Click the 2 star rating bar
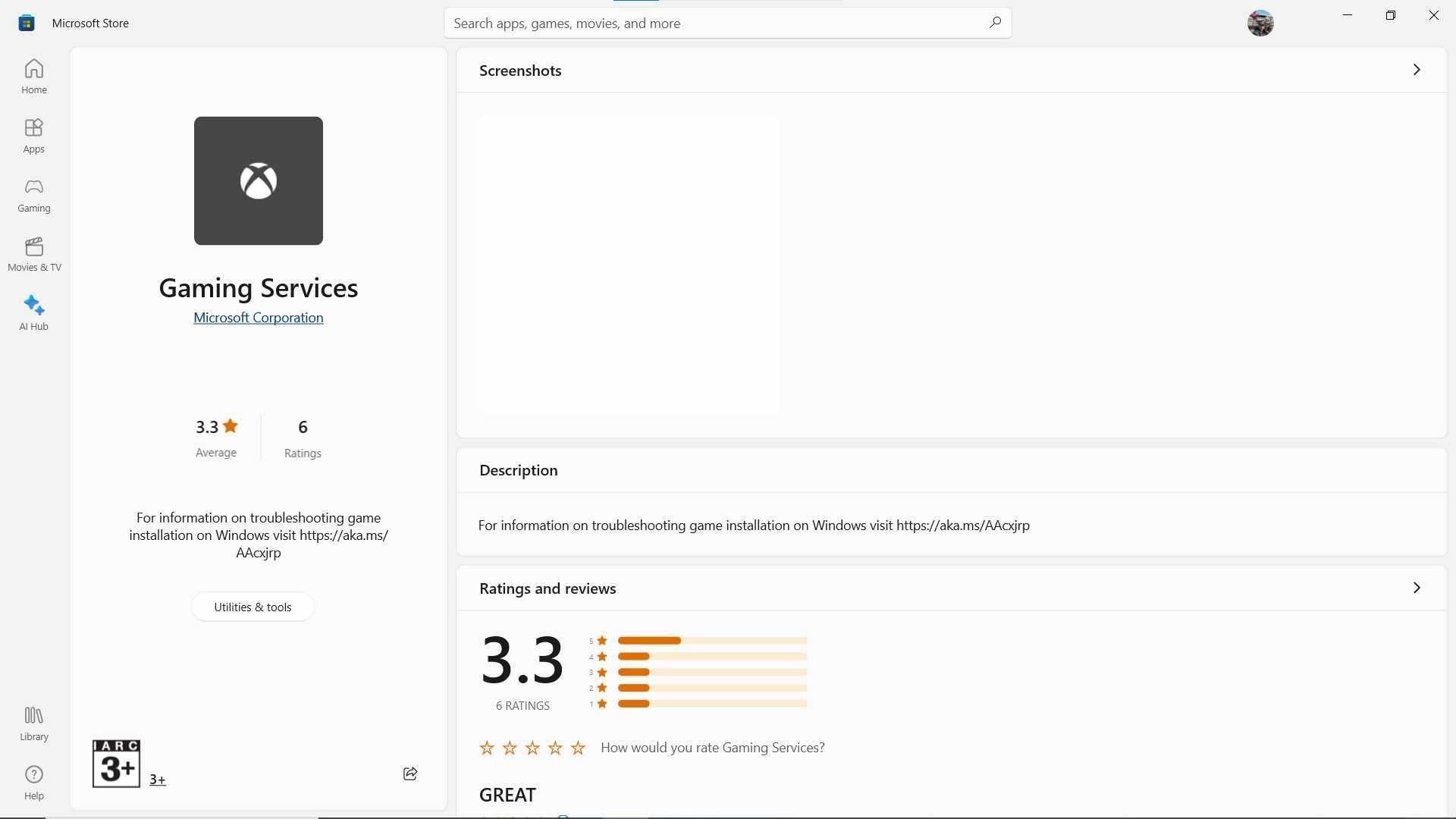Screen dimensions: 1456x819 [x=712, y=688]
